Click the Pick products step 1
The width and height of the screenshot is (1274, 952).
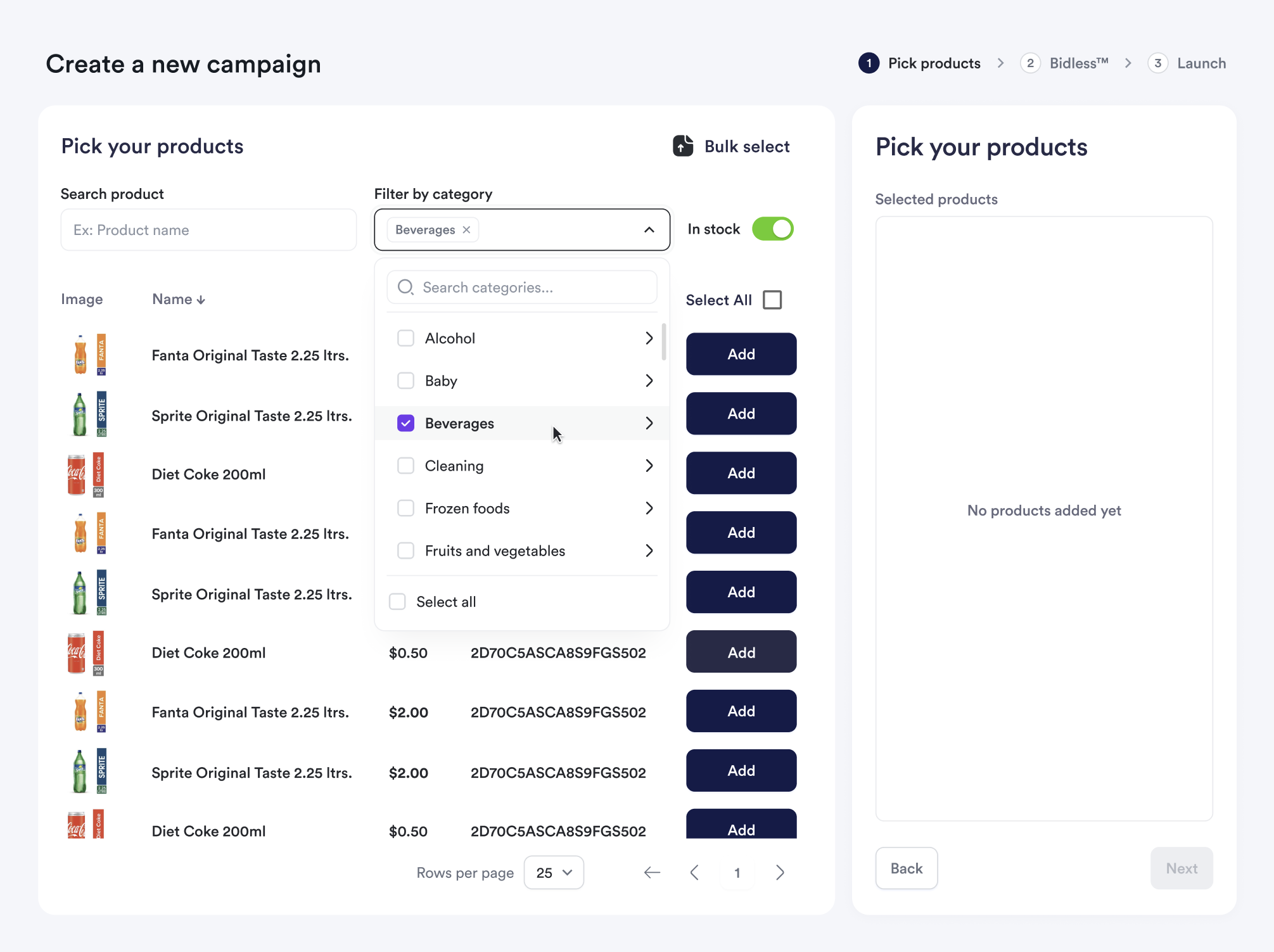[x=920, y=63]
